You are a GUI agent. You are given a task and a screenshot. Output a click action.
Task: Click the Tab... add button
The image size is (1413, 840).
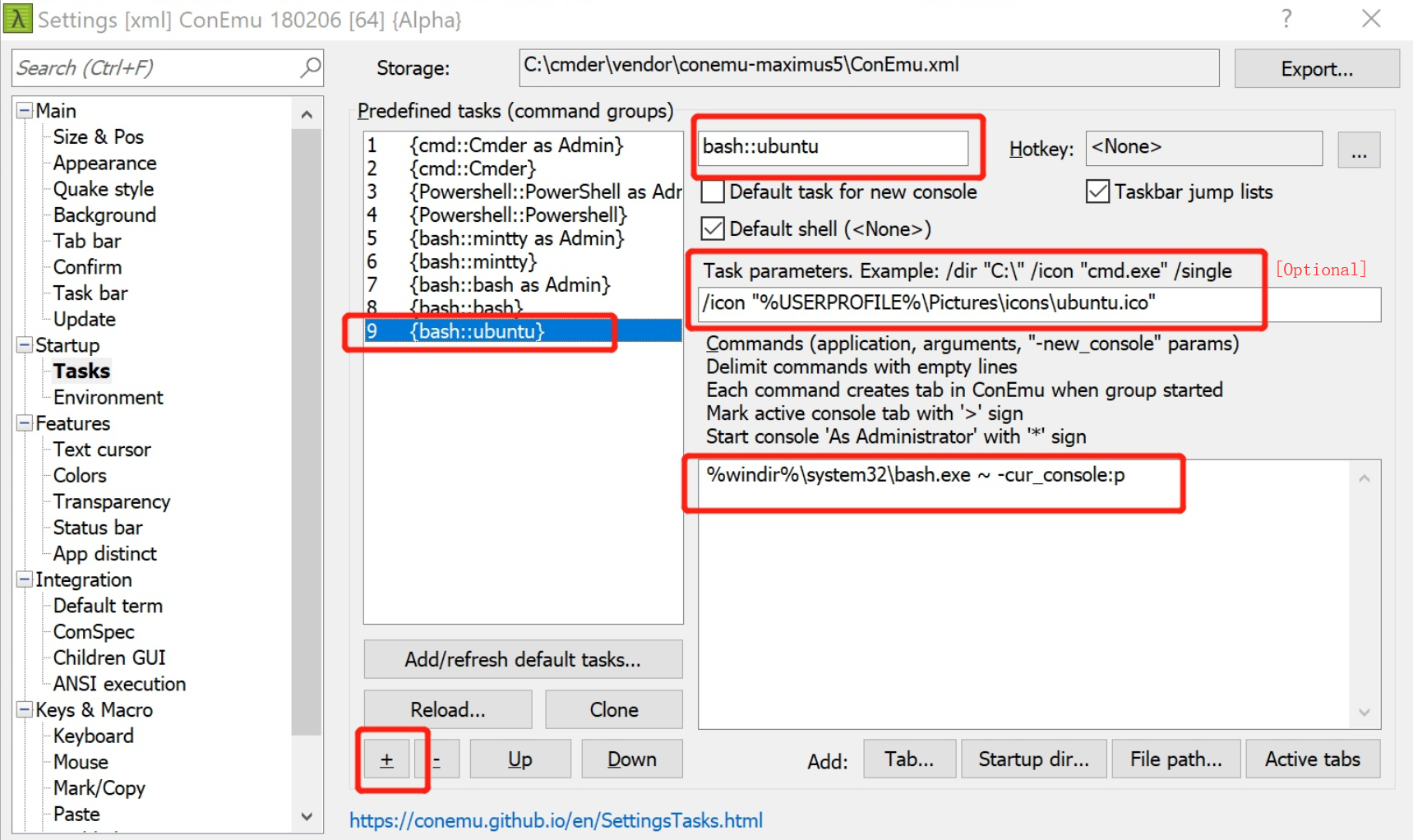[x=909, y=759]
